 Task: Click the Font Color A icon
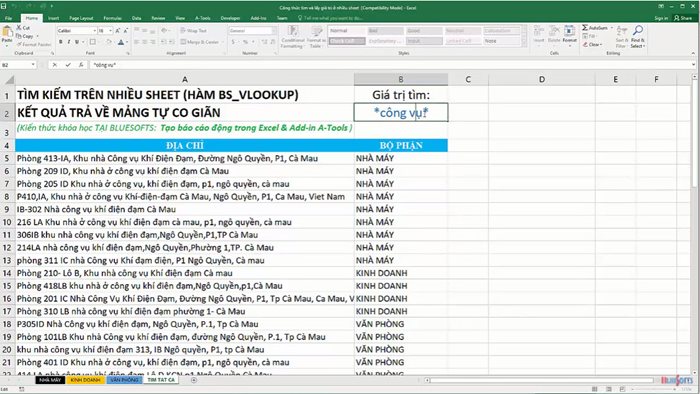tap(121, 42)
